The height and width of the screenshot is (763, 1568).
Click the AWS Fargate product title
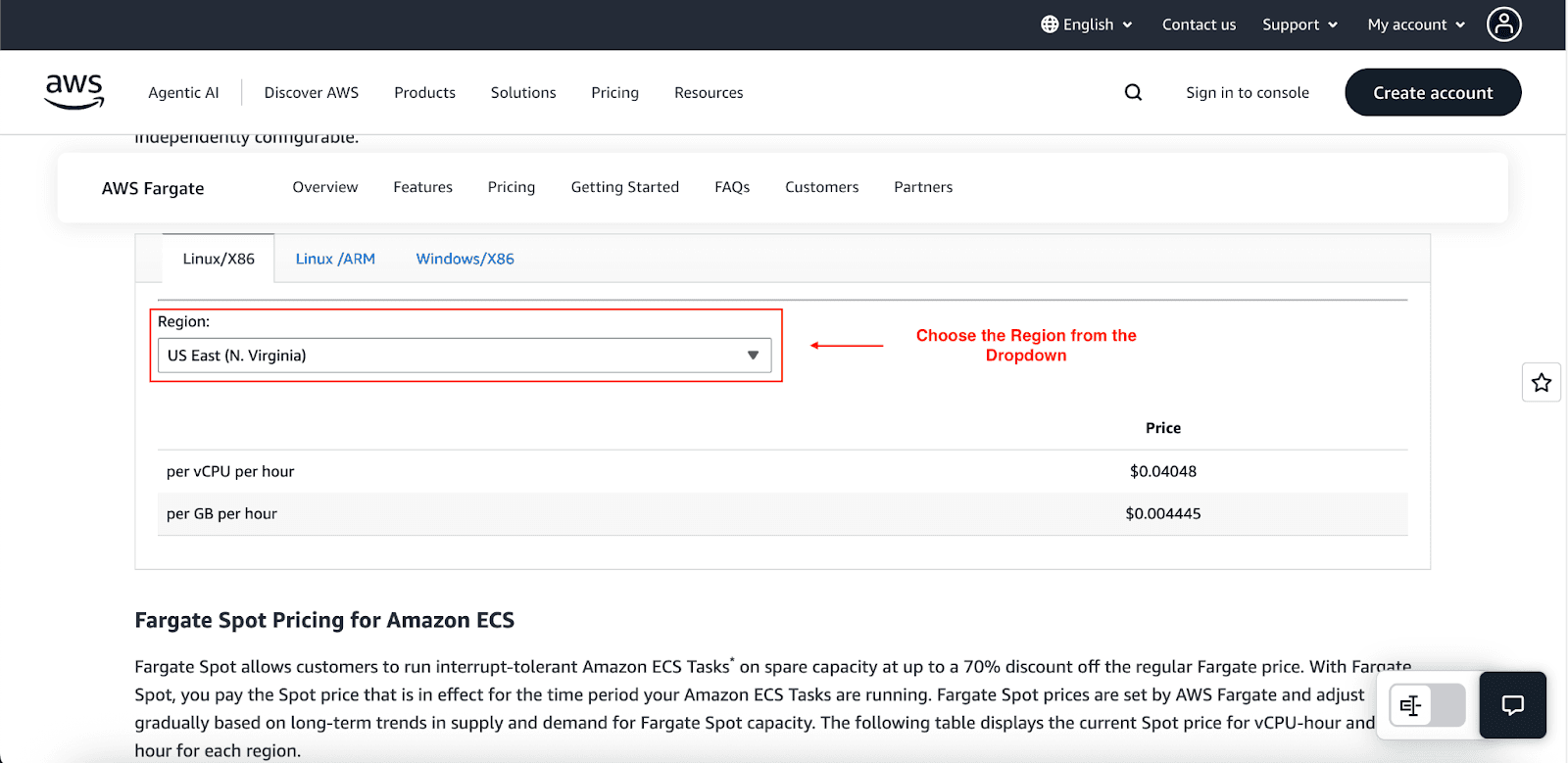click(x=153, y=188)
